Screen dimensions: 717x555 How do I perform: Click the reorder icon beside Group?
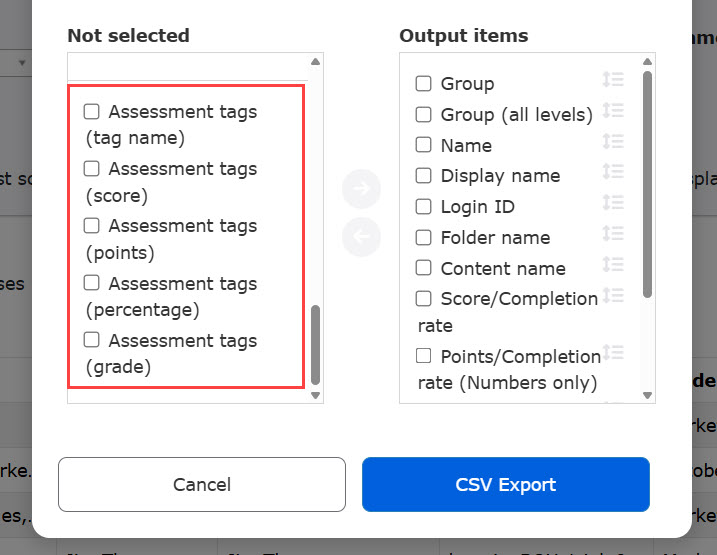click(613, 80)
